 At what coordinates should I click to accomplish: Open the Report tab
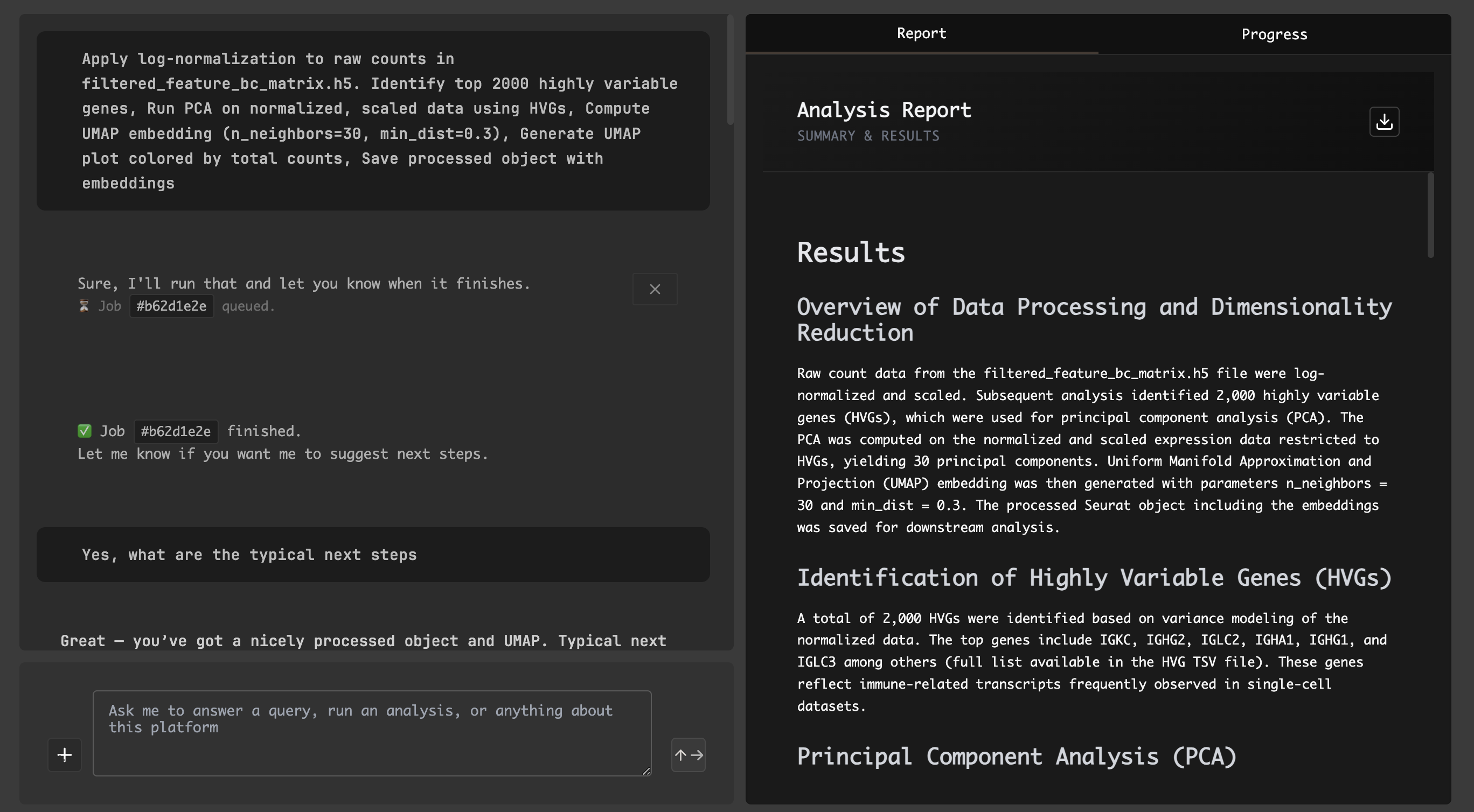click(921, 34)
